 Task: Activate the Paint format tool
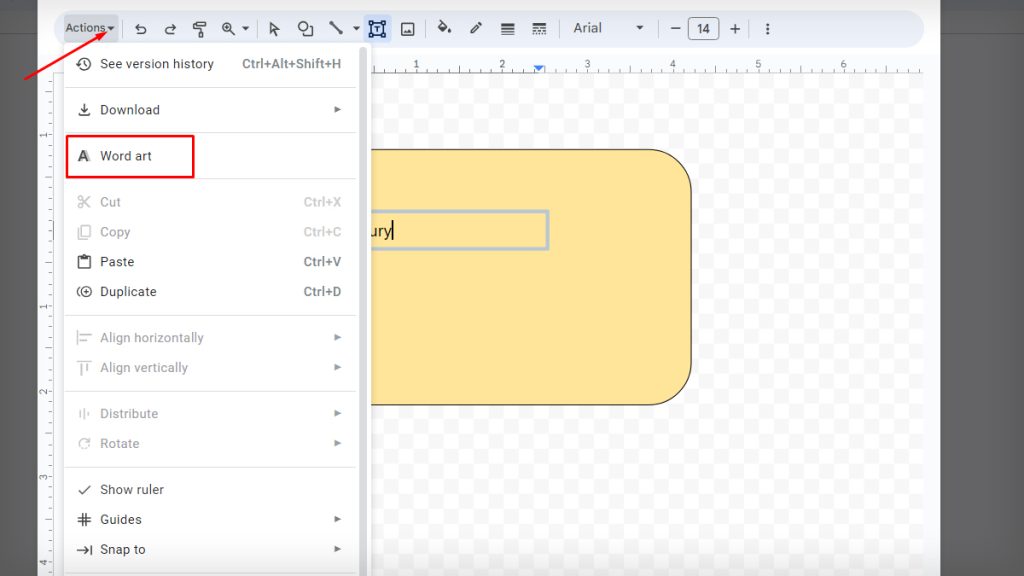click(199, 28)
